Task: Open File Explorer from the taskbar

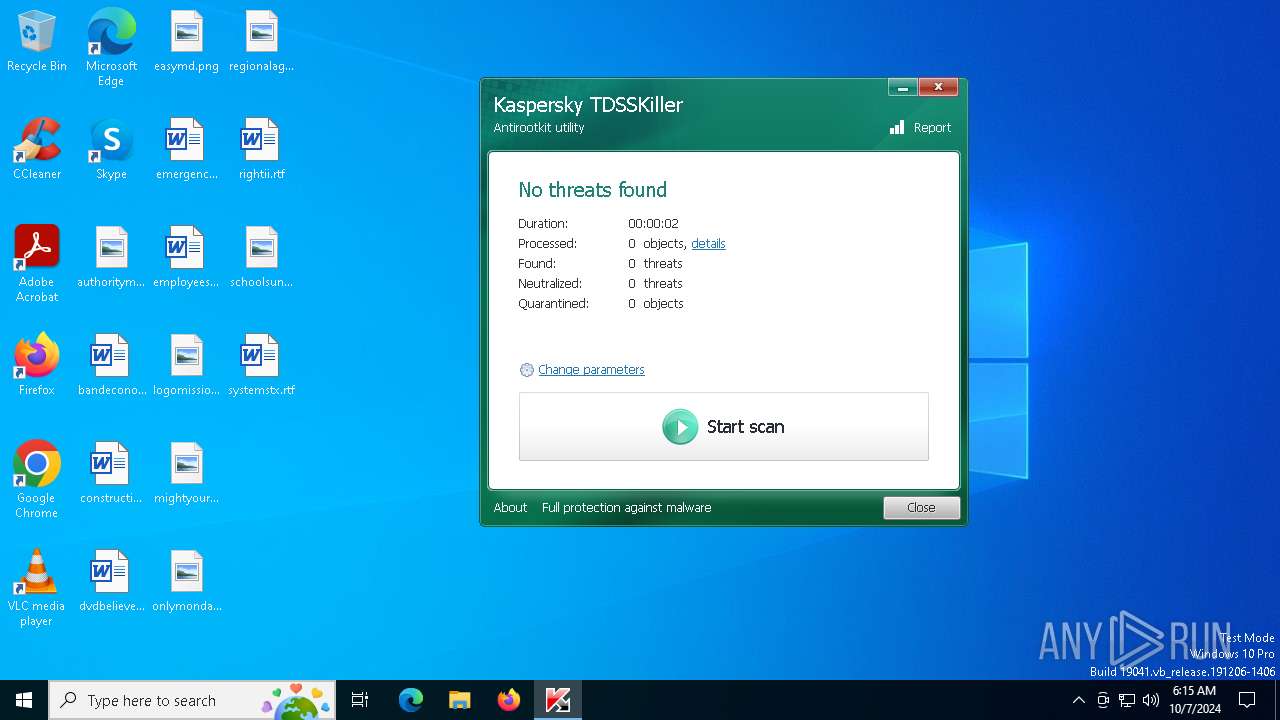Action: coord(460,700)
